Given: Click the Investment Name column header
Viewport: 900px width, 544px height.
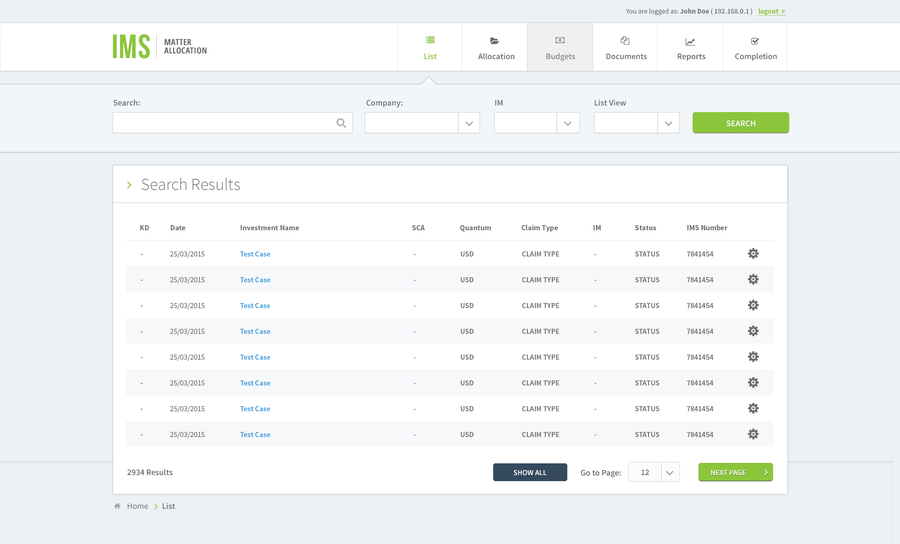Looking at the screenshot, I should pos(269,228).
